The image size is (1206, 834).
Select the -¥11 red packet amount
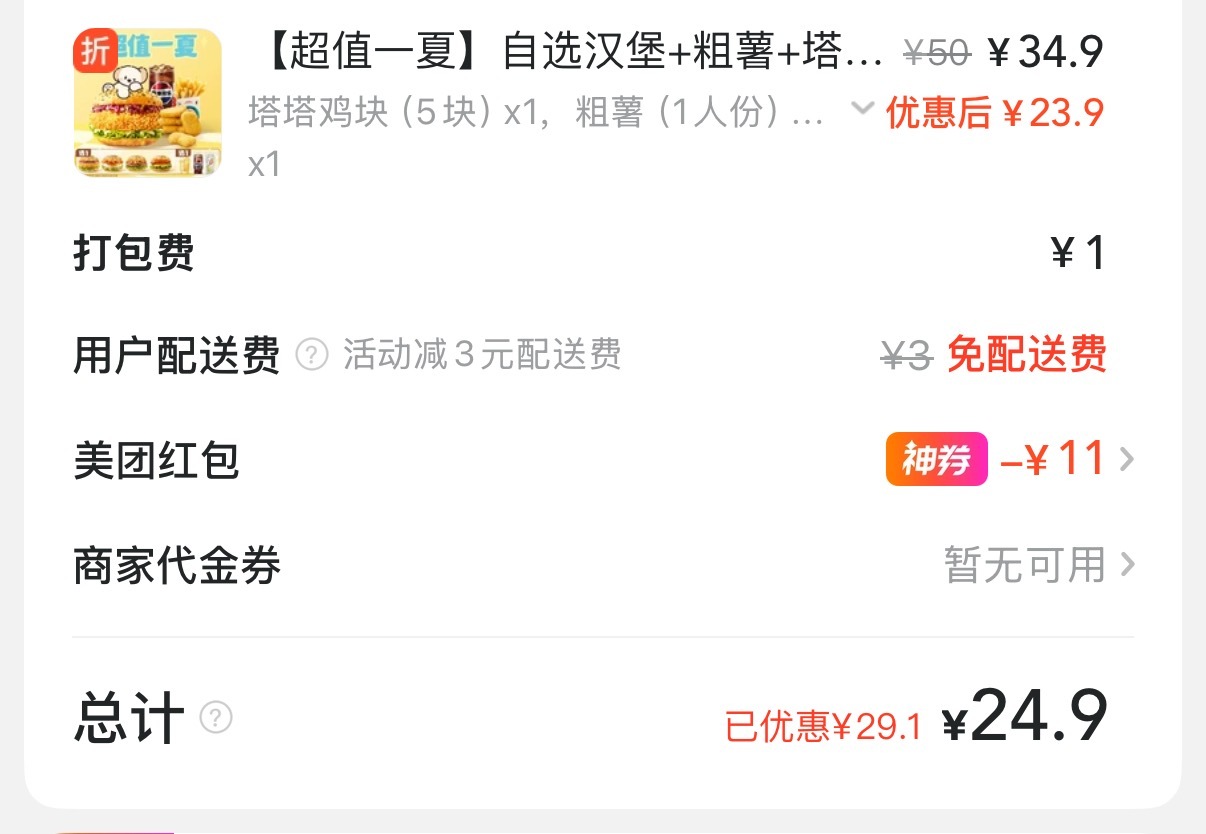(x=1052, y=459)
